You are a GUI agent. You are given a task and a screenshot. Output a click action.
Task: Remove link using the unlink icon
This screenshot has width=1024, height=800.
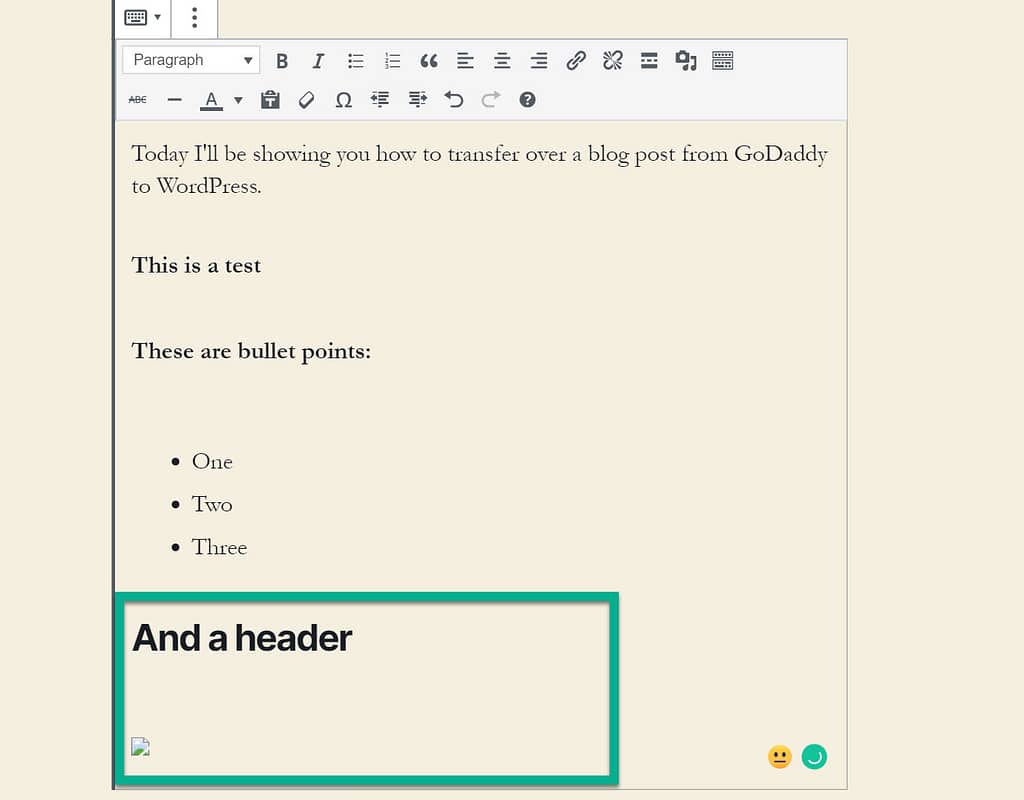(x=612, y=61)
